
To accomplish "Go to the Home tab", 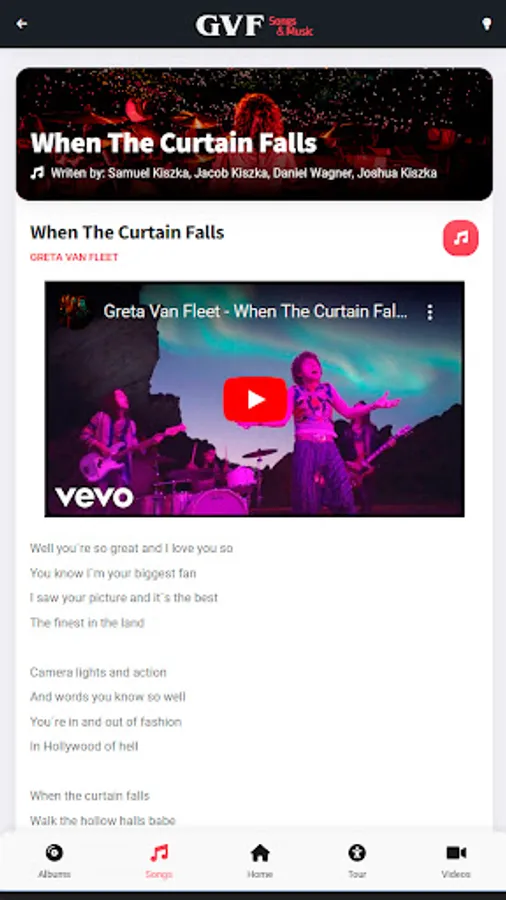I will 260,861.
